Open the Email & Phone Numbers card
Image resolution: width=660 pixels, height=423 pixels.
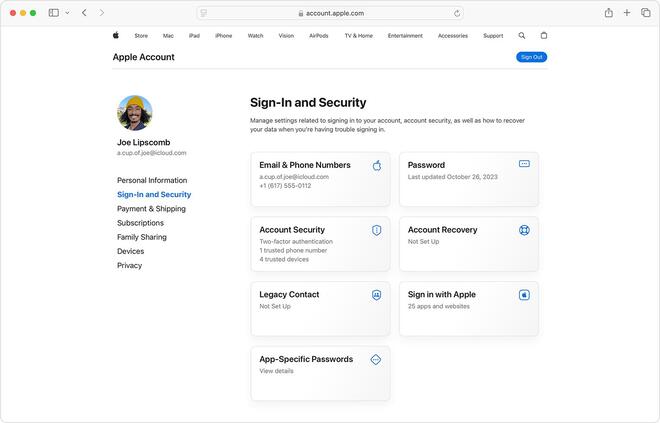320,179
